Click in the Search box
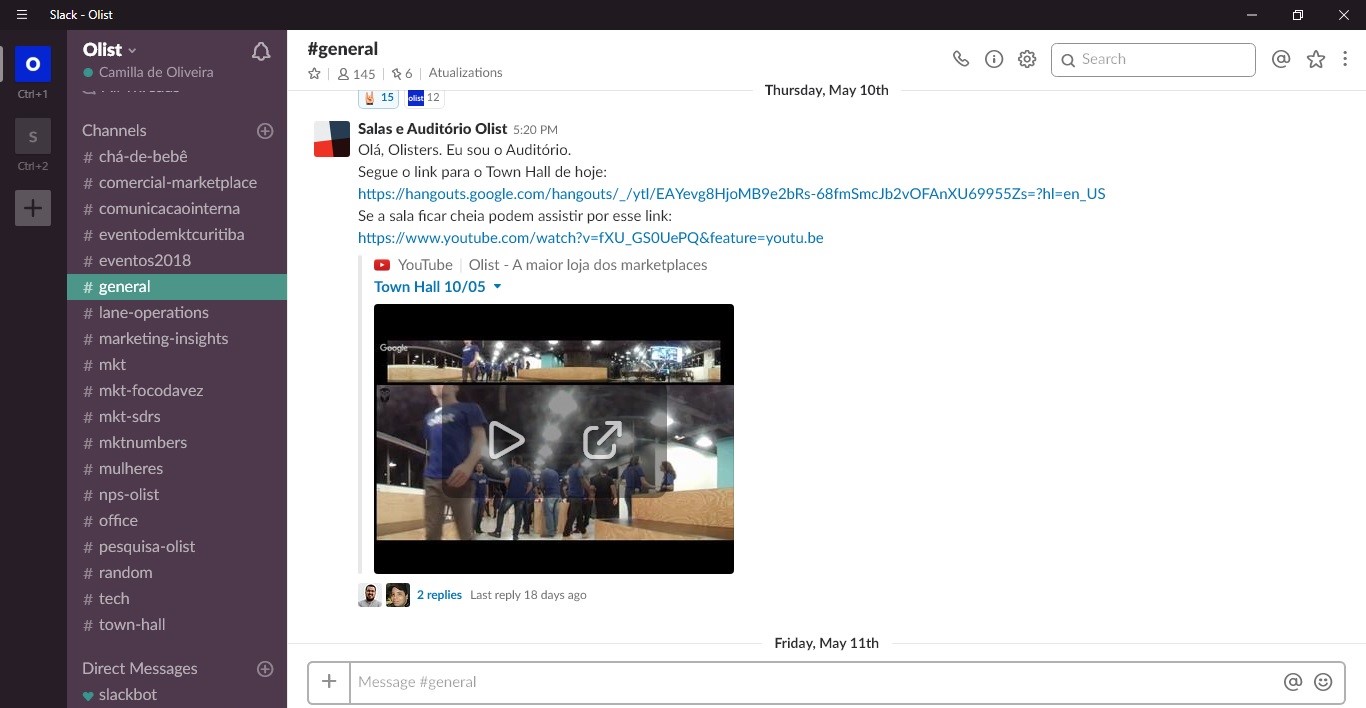 tap(1153, 60)
